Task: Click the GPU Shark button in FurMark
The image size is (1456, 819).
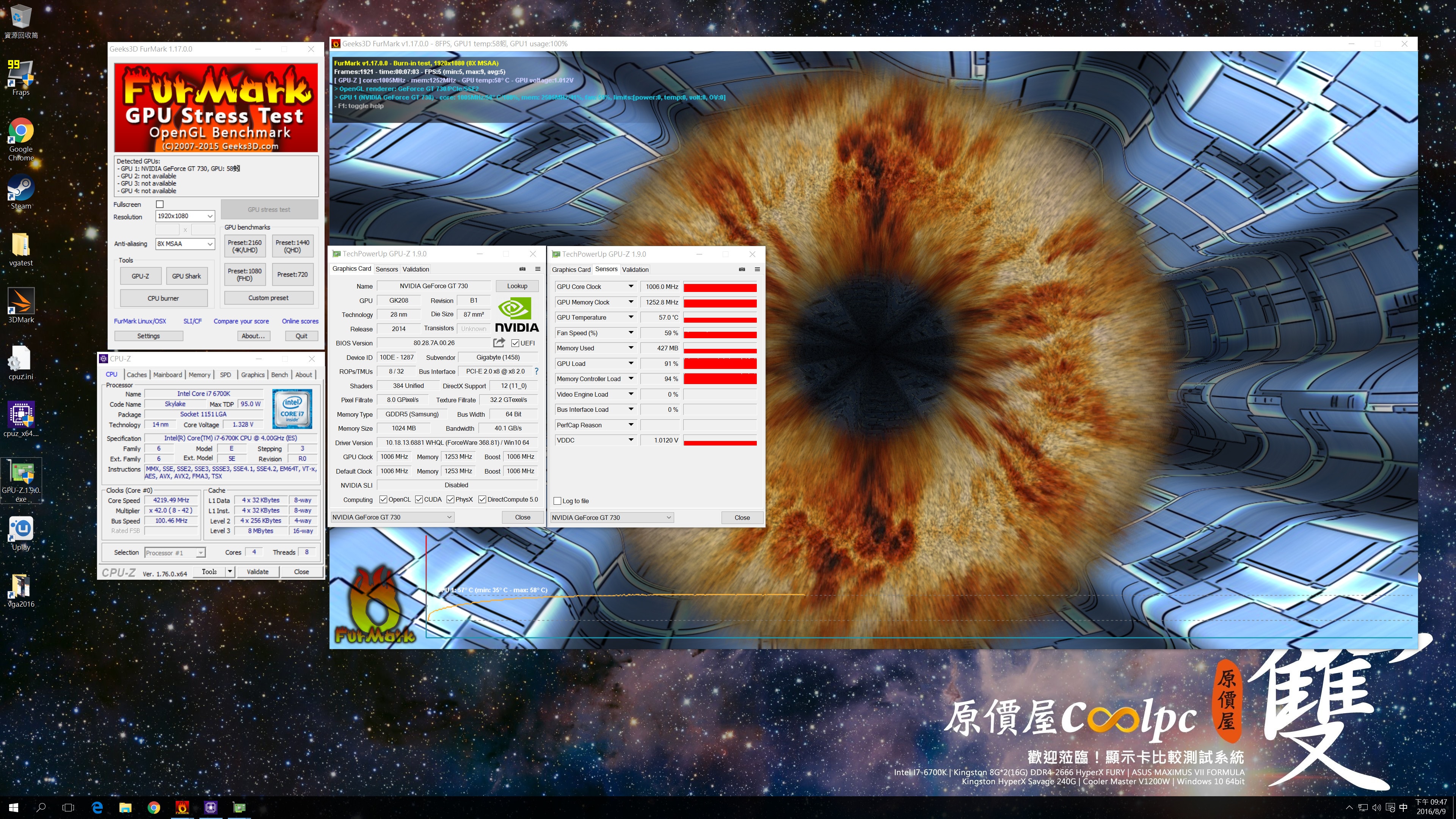Action: point(186,276)
